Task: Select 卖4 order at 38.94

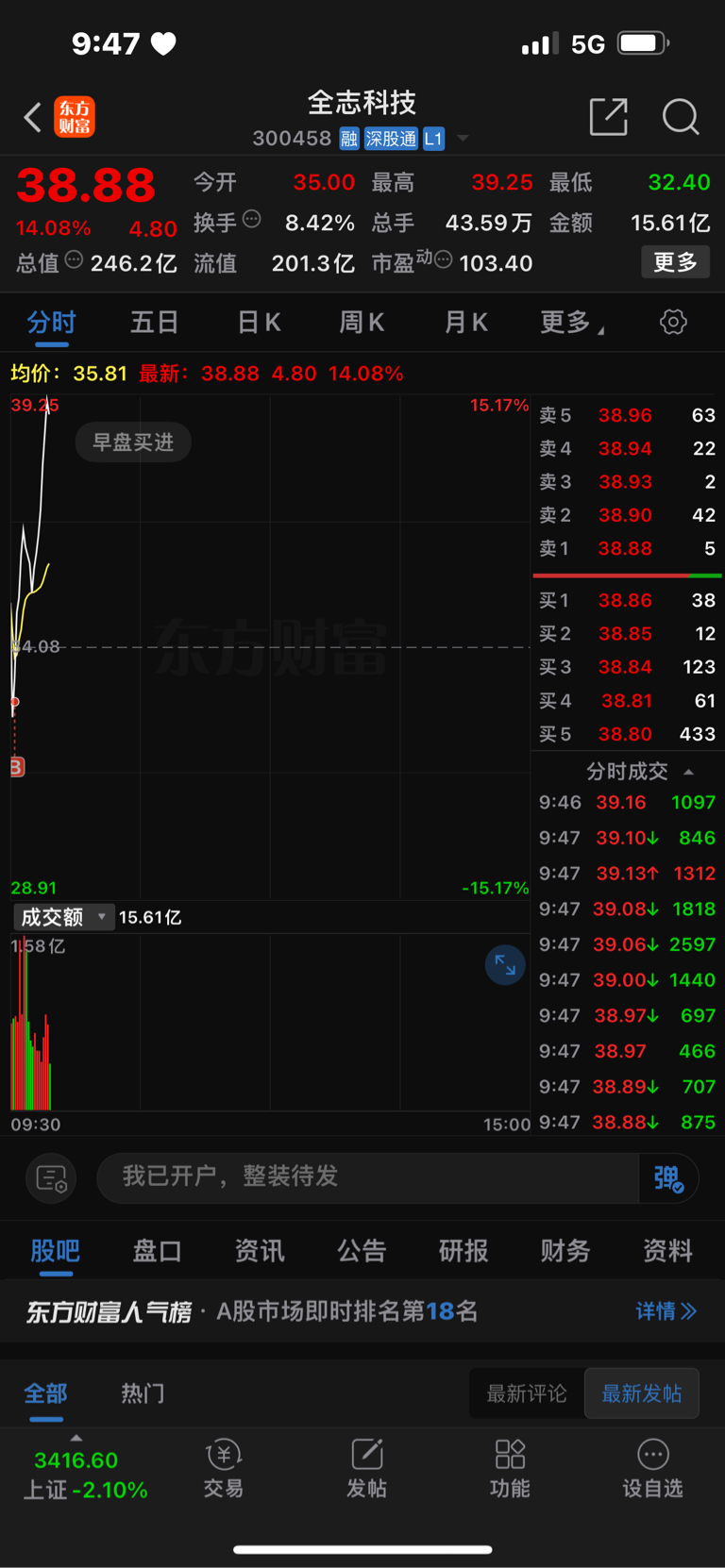Action: (627, 449)
